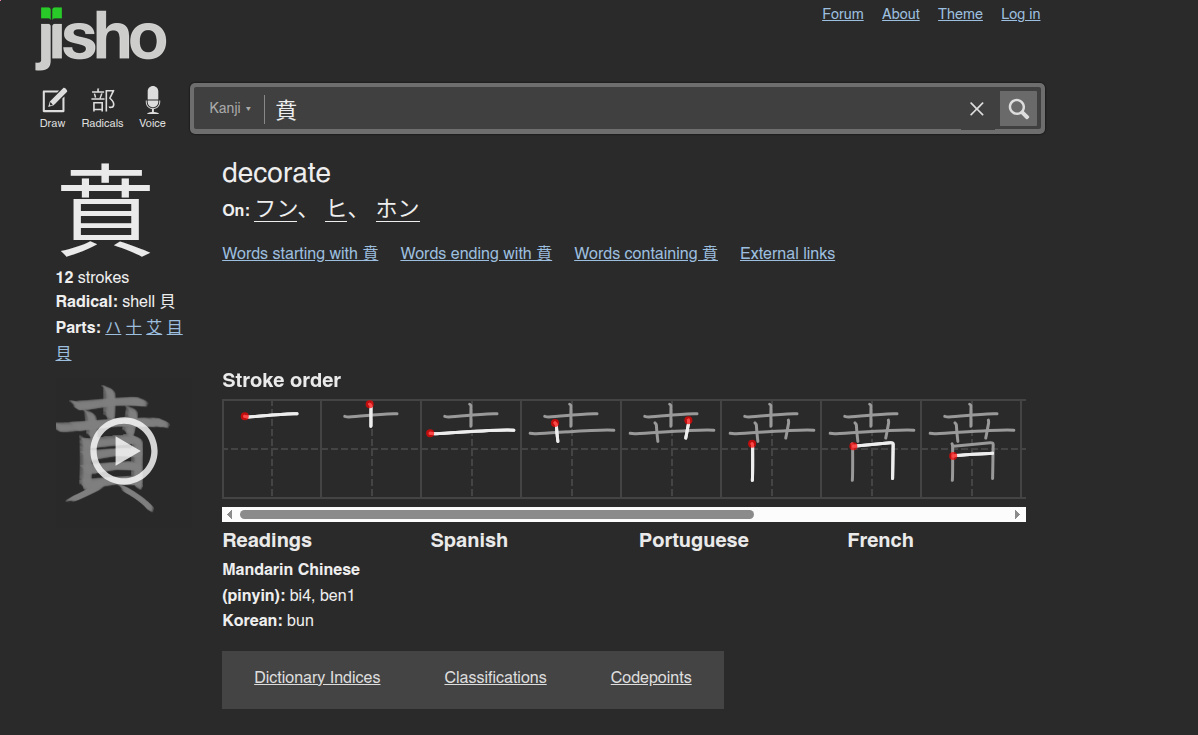Activate the Voice input microphone
Viewport: 1198px width, 735px height.
pos(152,108)
